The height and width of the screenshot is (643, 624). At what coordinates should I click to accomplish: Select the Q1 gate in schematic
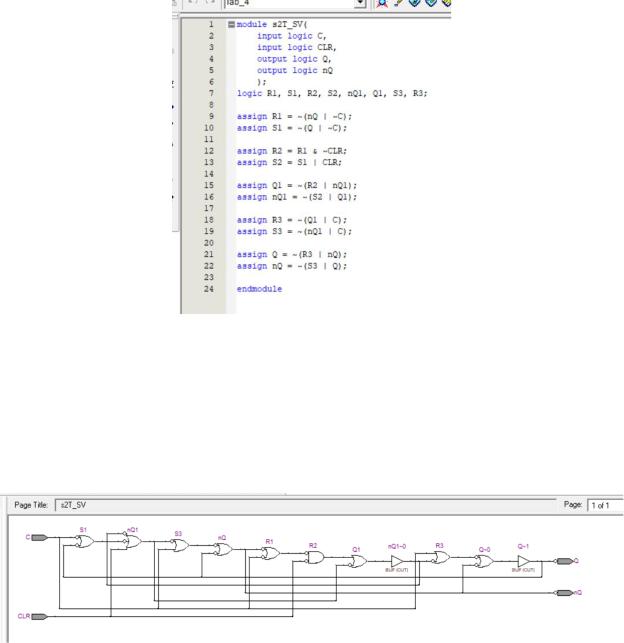click(358, 561)
